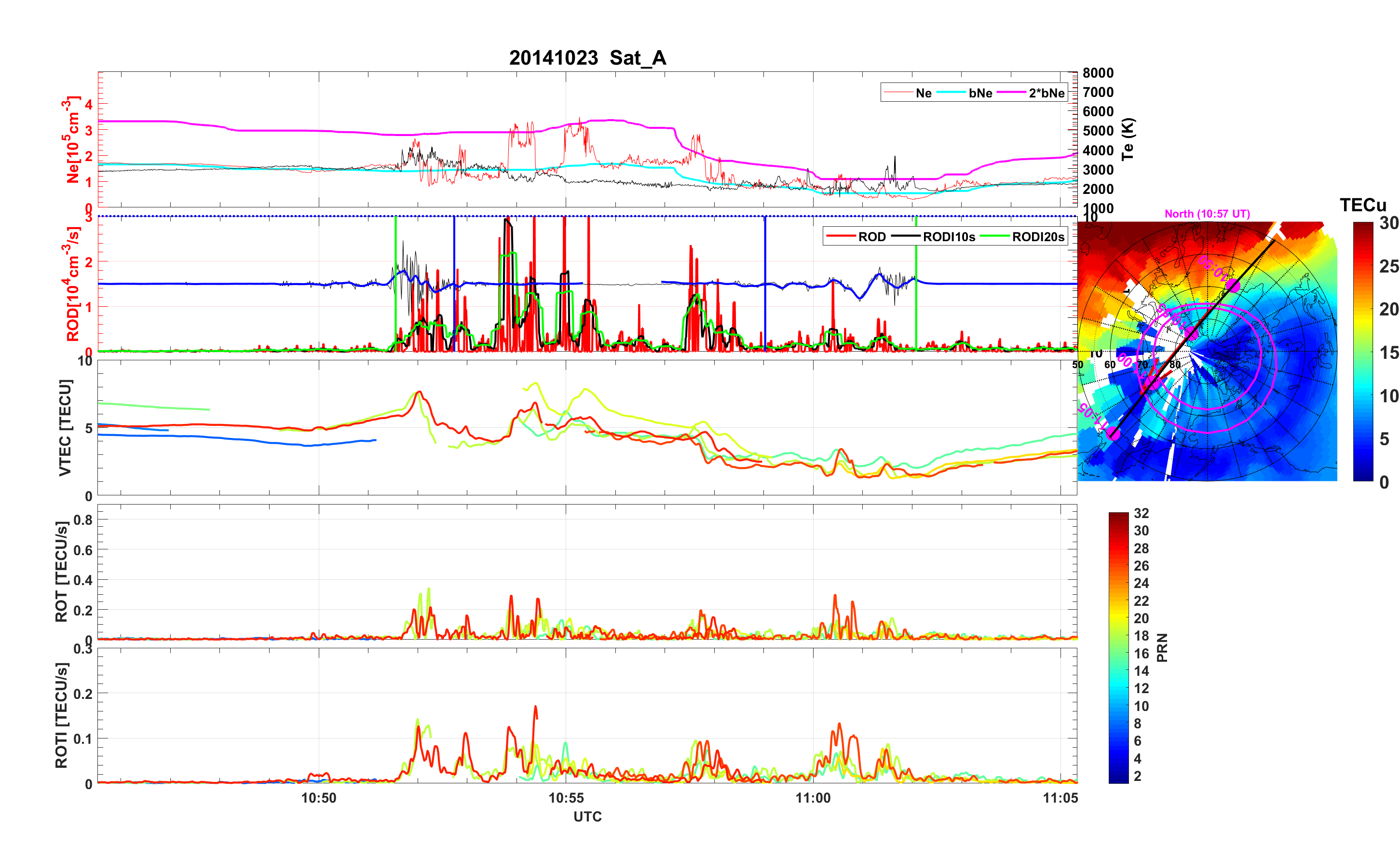Click the 11:00 time tick label
Image resolution: width=1400 pixels, height=847 pixels.
pos(813,797)
